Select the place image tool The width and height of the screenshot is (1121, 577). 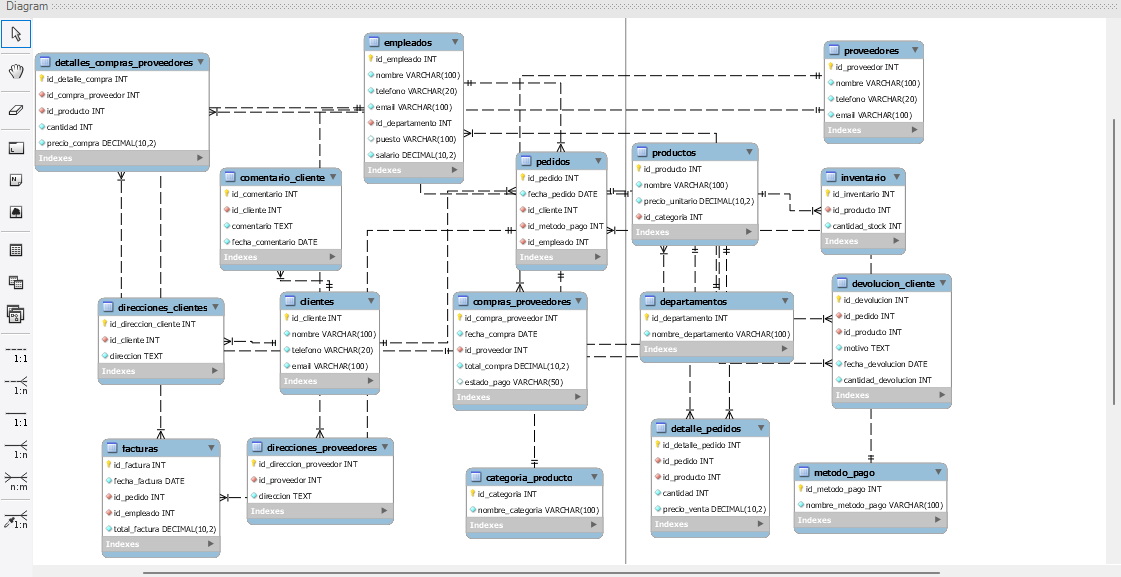tap(16, 212)
